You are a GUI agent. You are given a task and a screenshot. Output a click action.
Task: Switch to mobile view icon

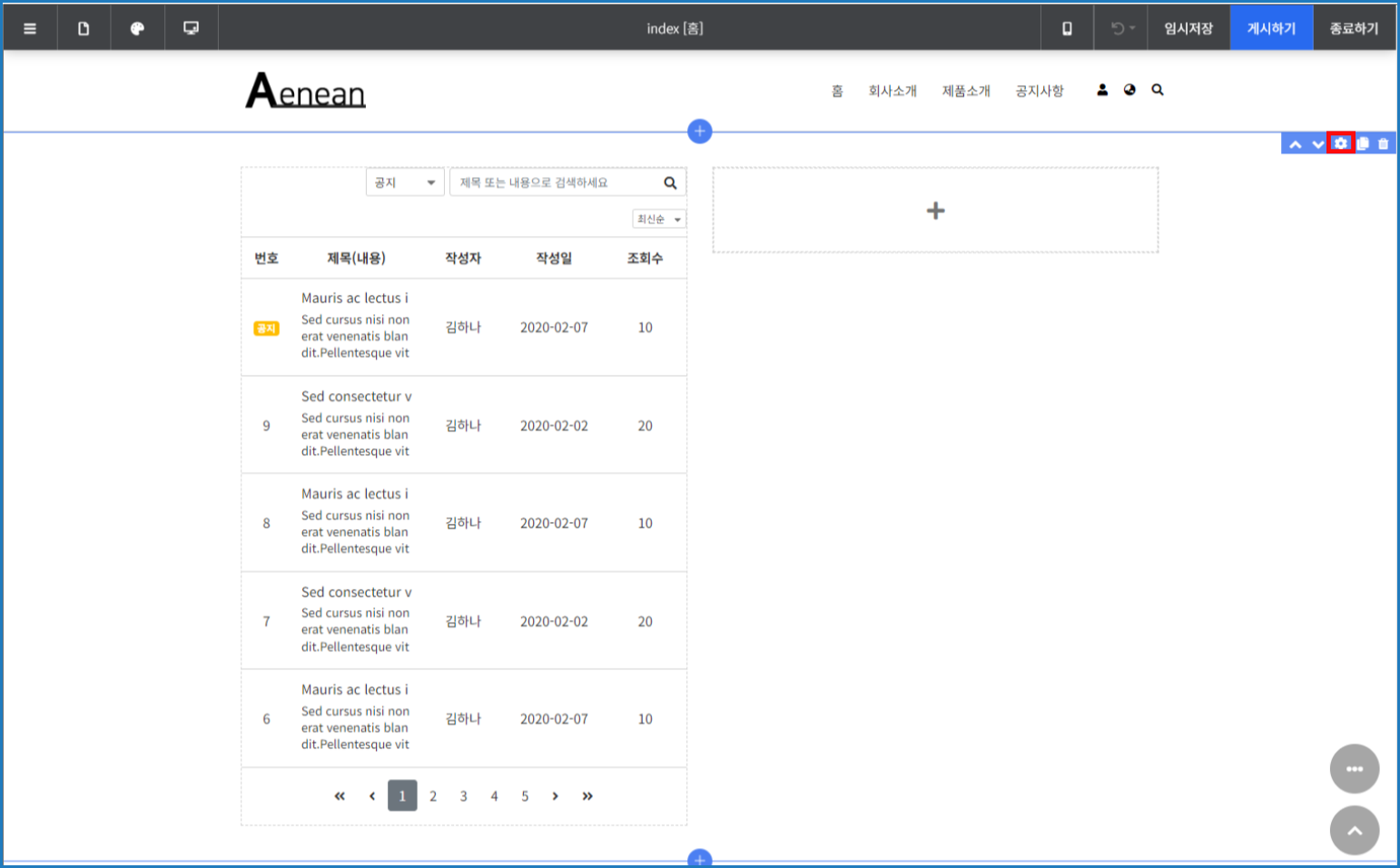tap(1067, 28)
